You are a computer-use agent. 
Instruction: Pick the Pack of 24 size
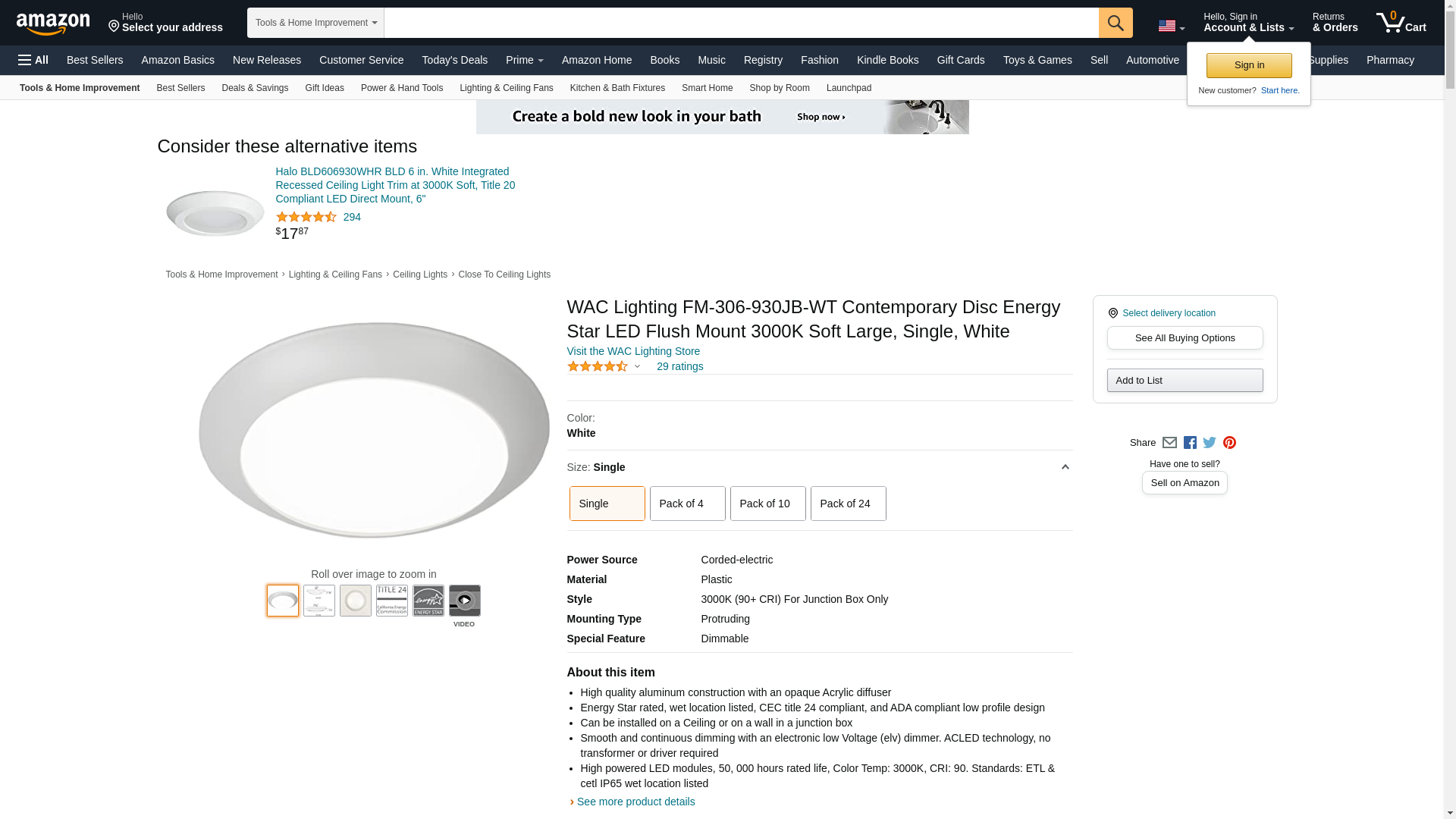click(x=848, y=504)
